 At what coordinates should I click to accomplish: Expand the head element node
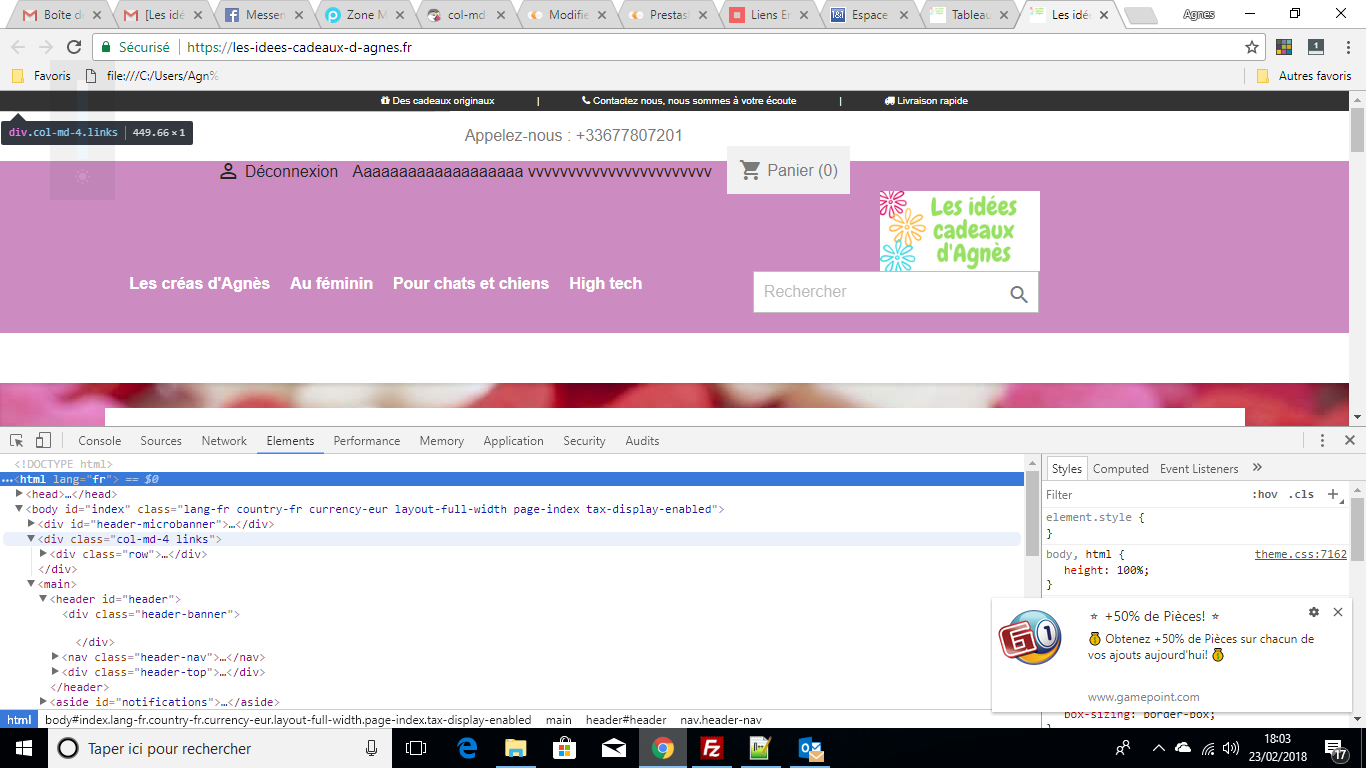[x=19, y=494]
